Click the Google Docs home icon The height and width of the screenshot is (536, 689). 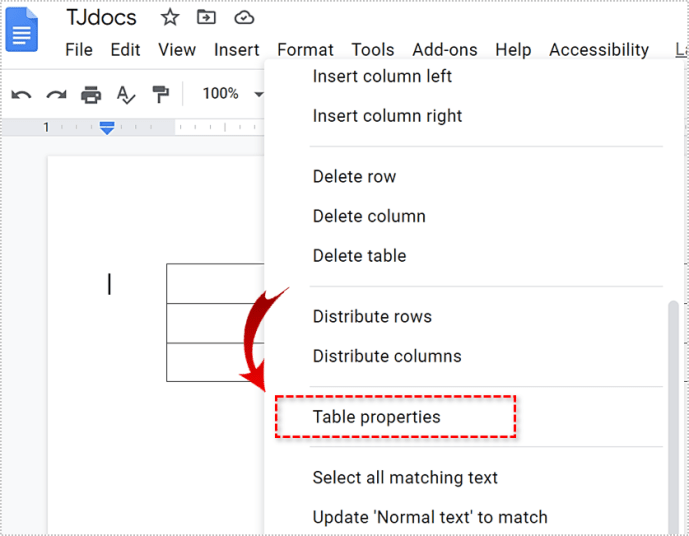pos(22,29)
